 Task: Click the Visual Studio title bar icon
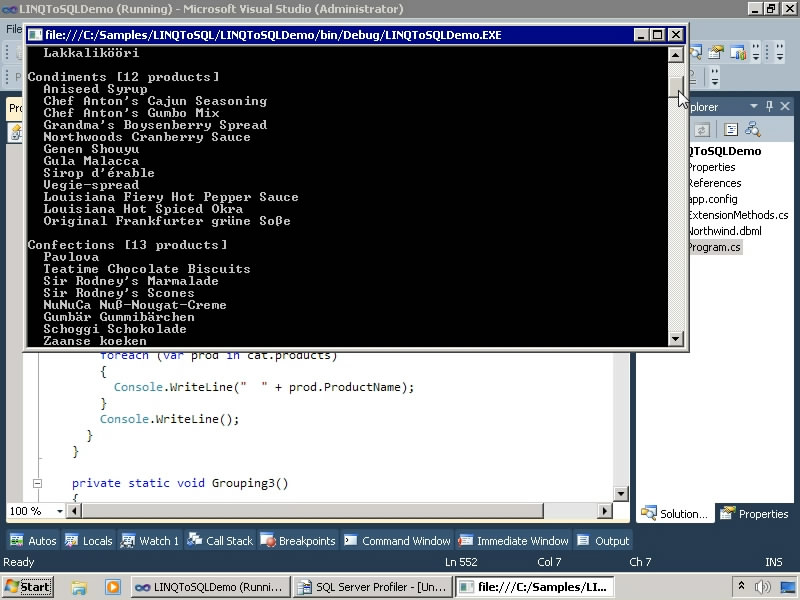point(9,9)
